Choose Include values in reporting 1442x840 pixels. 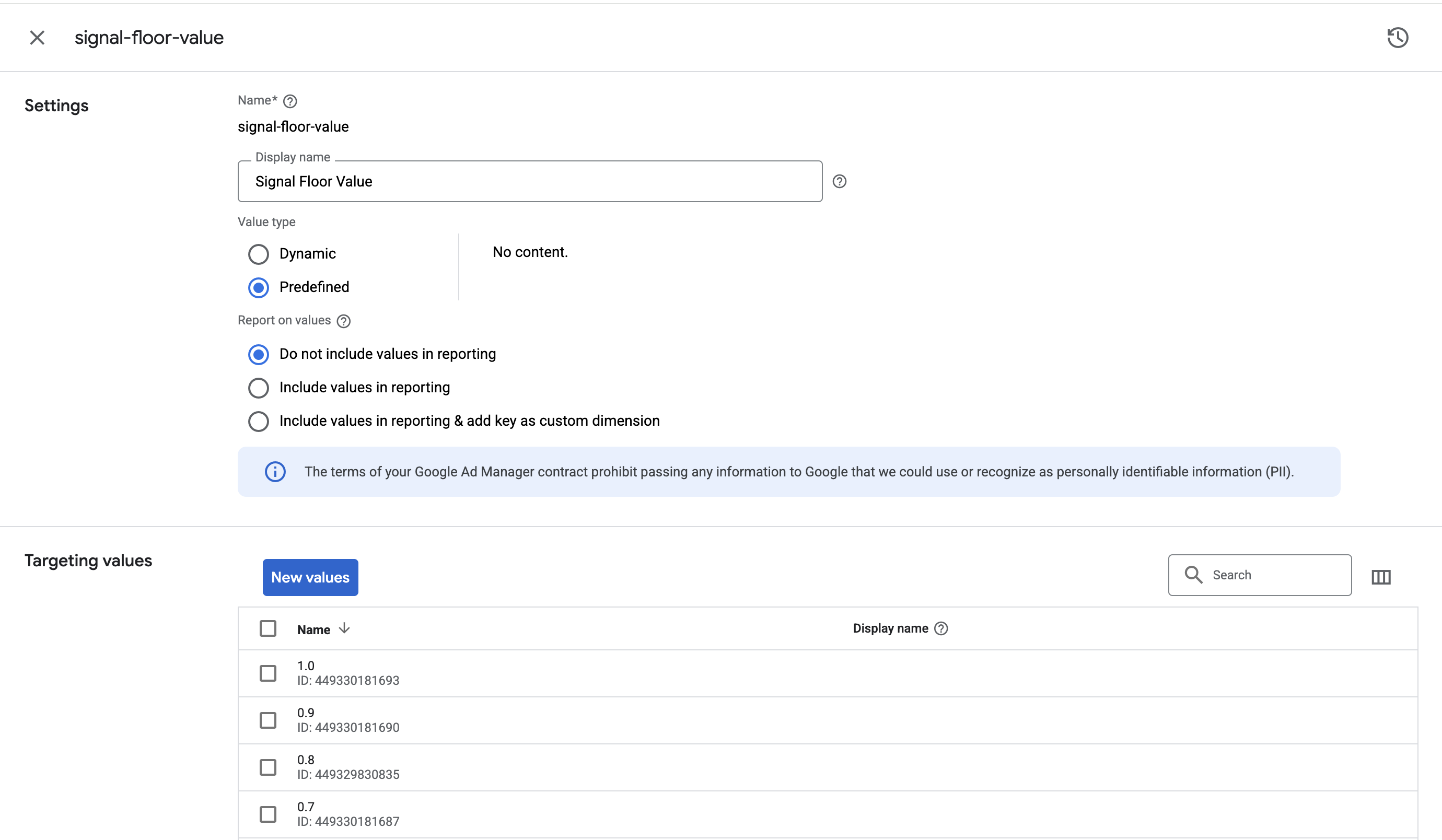click(x=259, y=388)
